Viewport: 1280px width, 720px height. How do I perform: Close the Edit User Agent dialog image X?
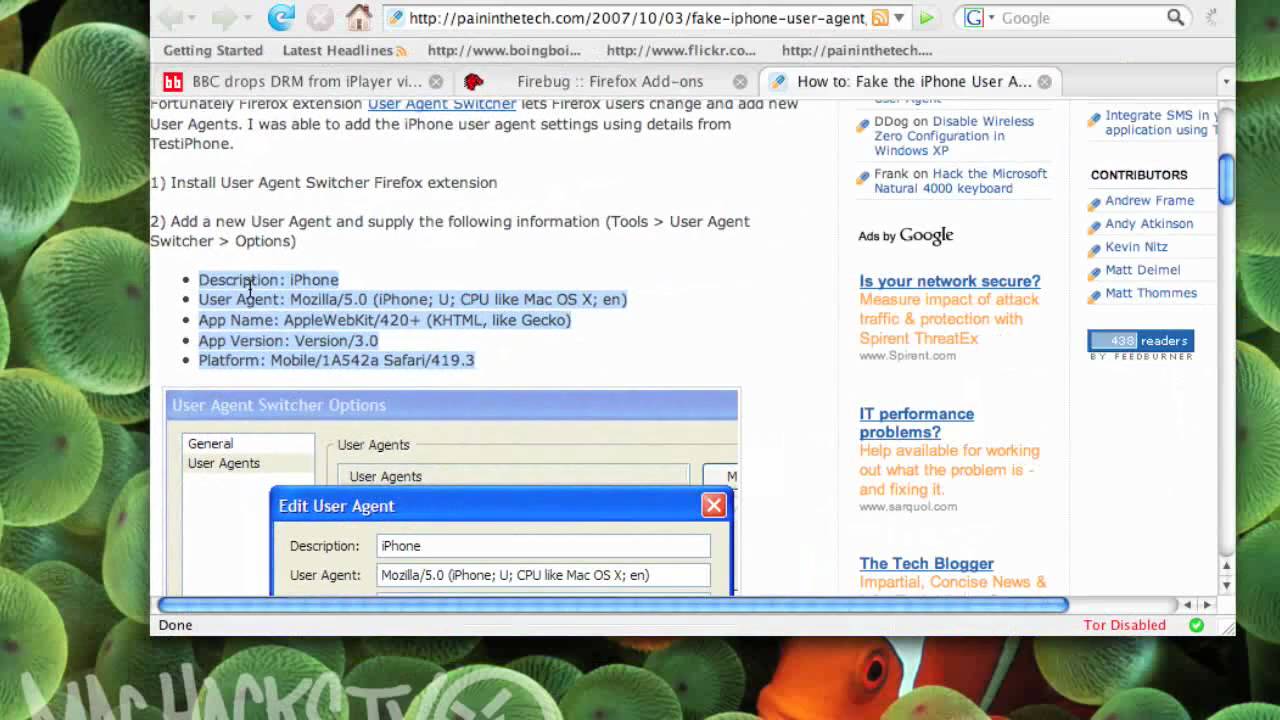point(714,505)
